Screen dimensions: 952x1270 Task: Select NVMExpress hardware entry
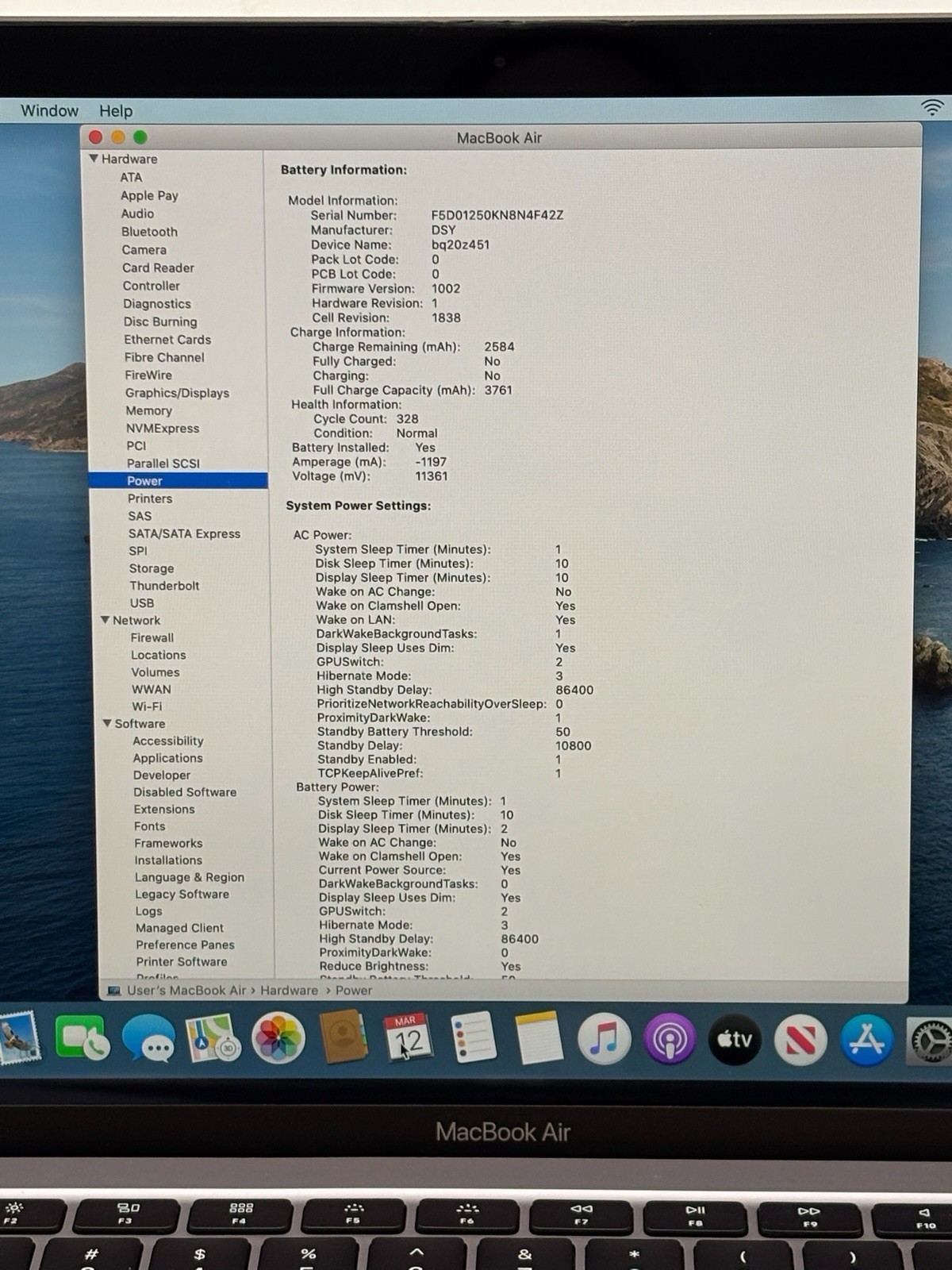163,429
